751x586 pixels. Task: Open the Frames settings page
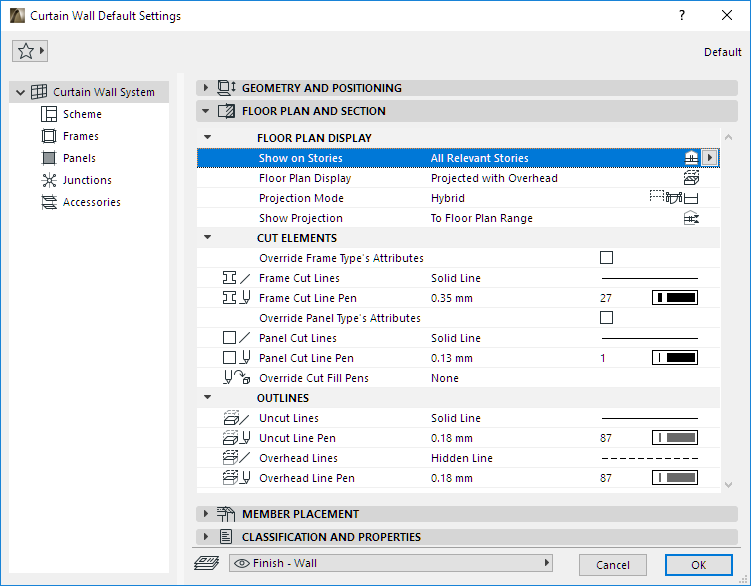tap(80, 136)
